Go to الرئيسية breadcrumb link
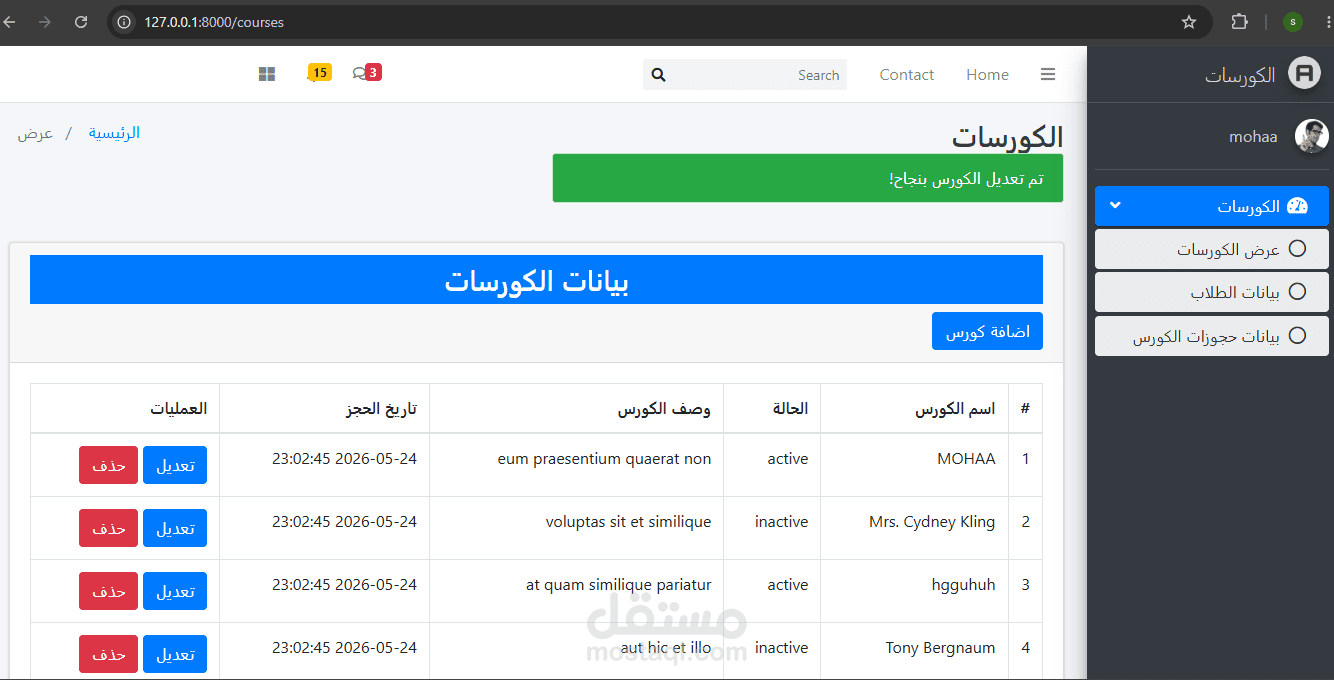The height and width of the screenshot is (680, 1334). [114, 133]
